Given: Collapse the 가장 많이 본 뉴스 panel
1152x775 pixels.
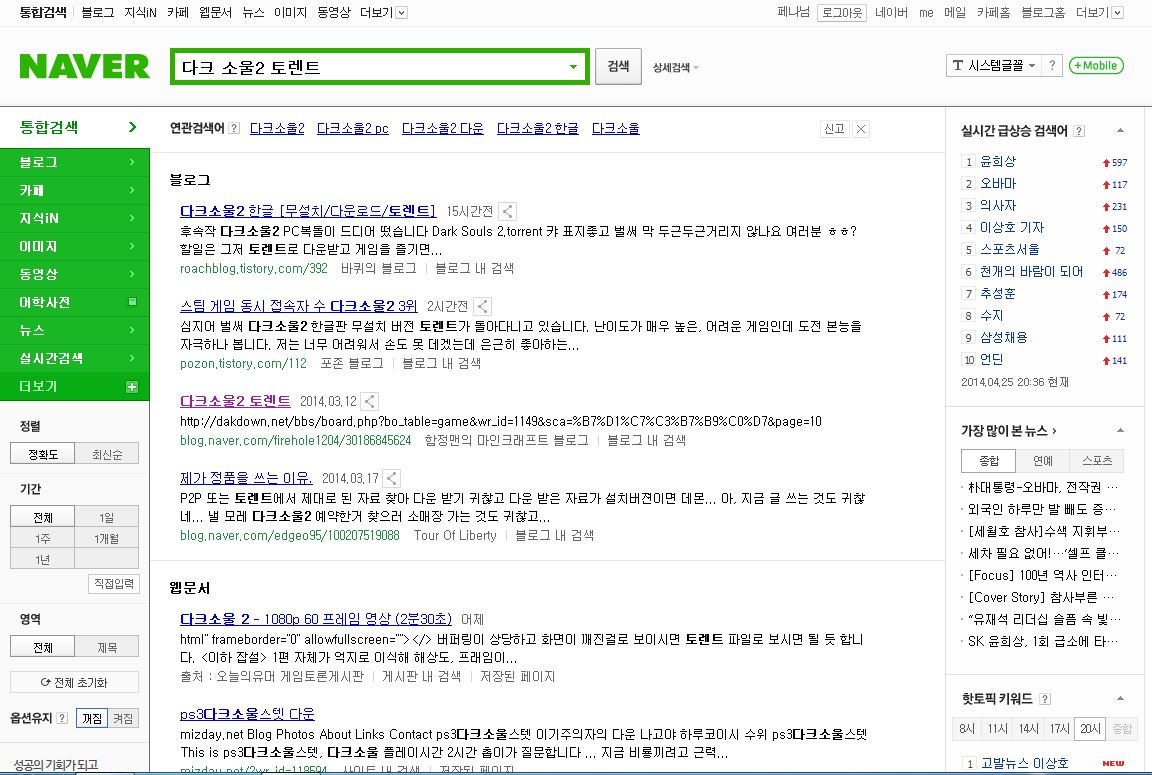Looking at the screenshot, I should tap(1120, 430).
